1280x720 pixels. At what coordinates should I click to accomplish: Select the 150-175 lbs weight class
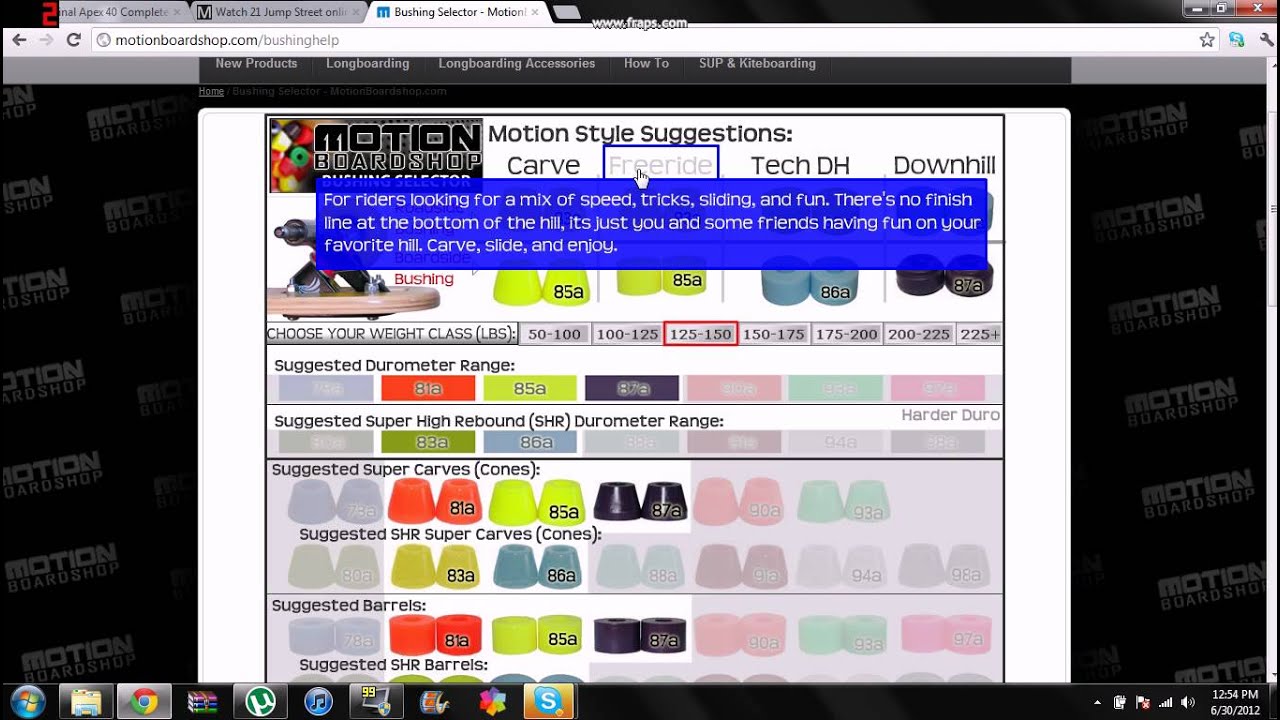click(773, 334)
